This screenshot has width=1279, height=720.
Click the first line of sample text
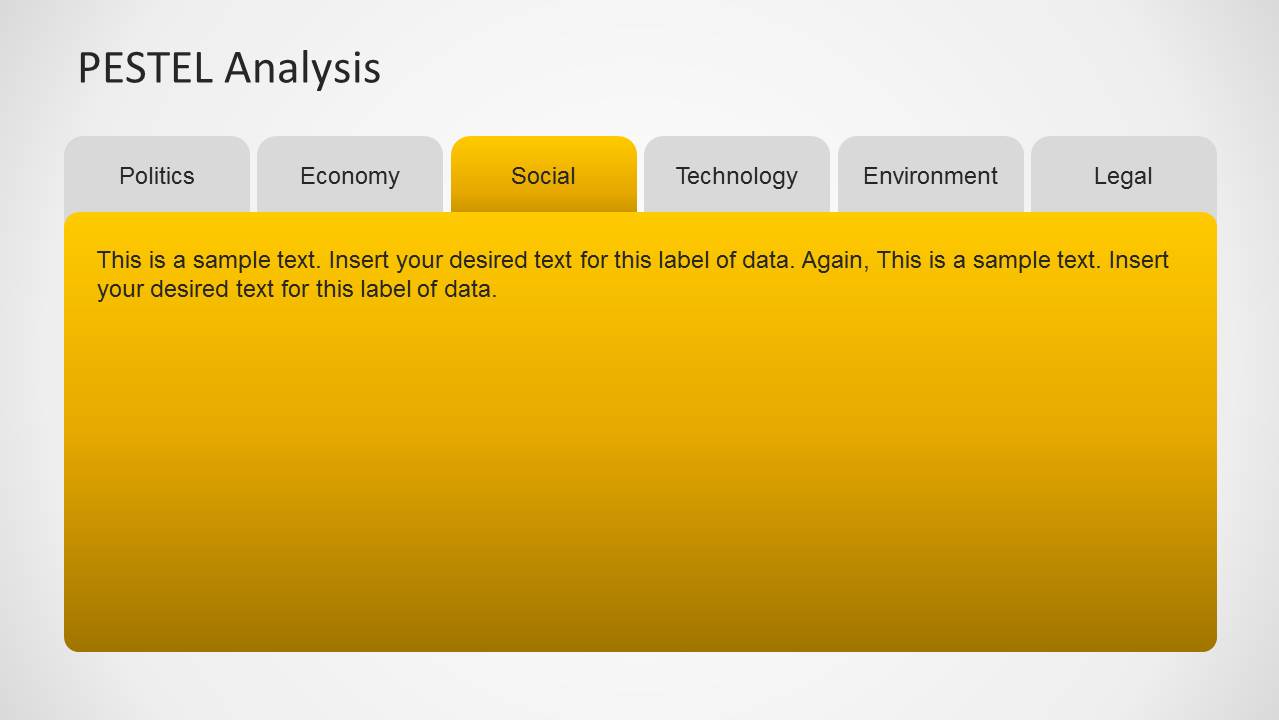coord(633,260)
